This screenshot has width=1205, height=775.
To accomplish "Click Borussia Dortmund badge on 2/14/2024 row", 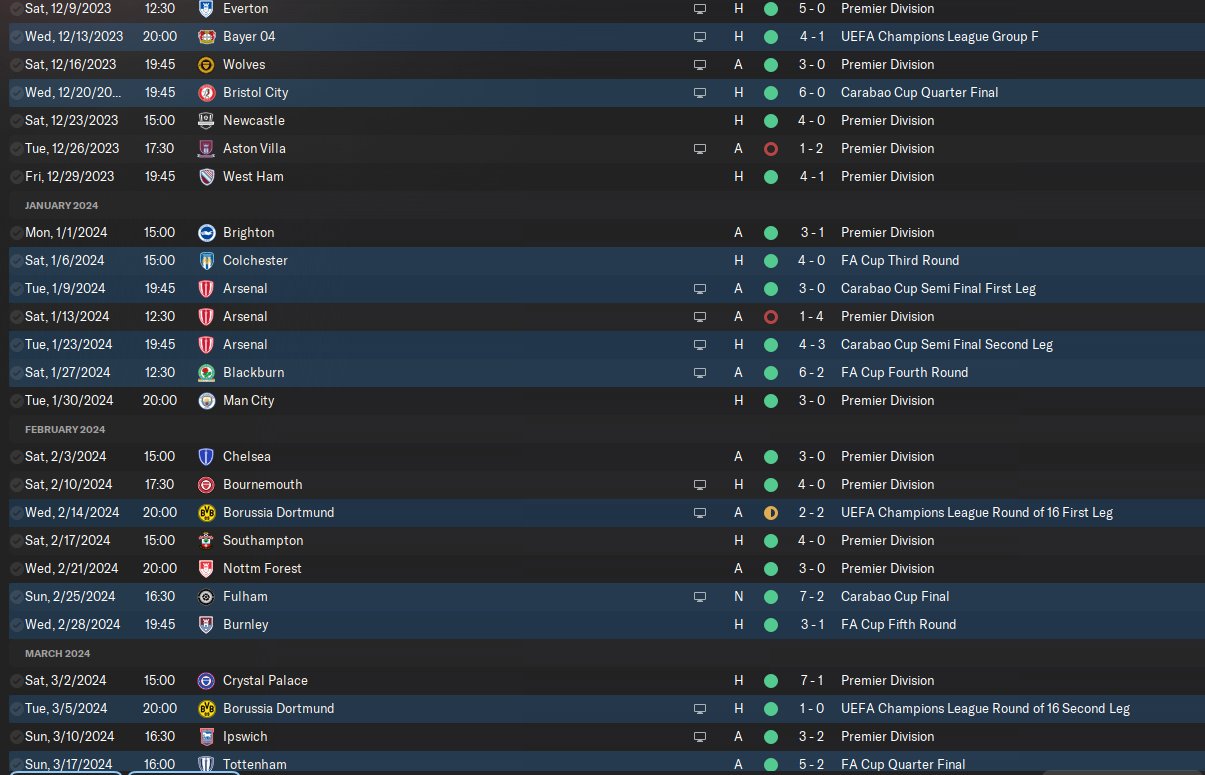I will pyautogui.click(x=207, y=512).
